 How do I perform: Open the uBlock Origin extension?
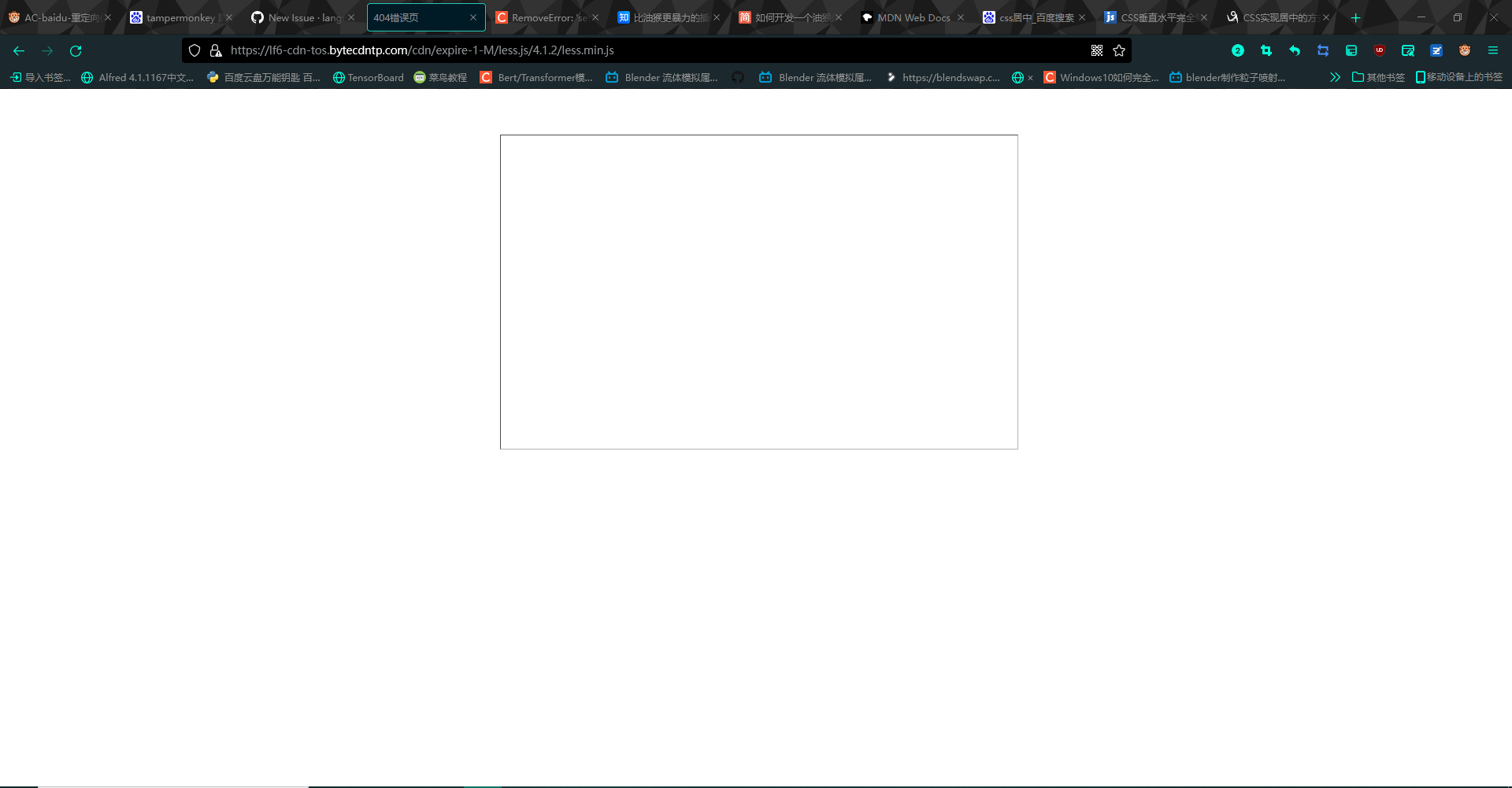(1380, 50)
